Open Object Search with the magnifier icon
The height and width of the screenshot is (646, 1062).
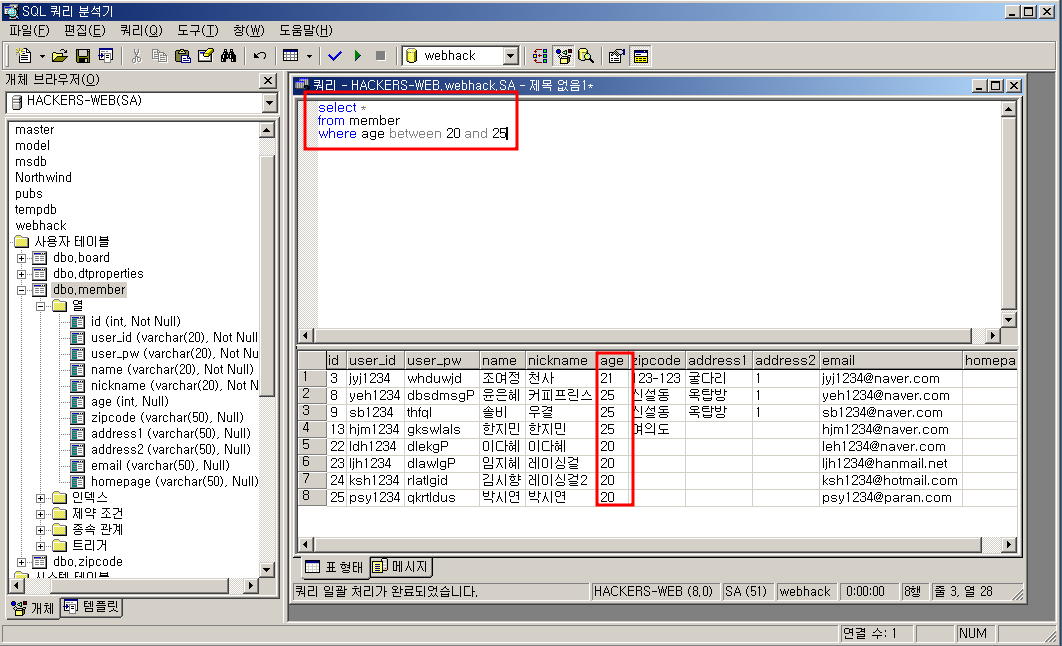point(586,56)
